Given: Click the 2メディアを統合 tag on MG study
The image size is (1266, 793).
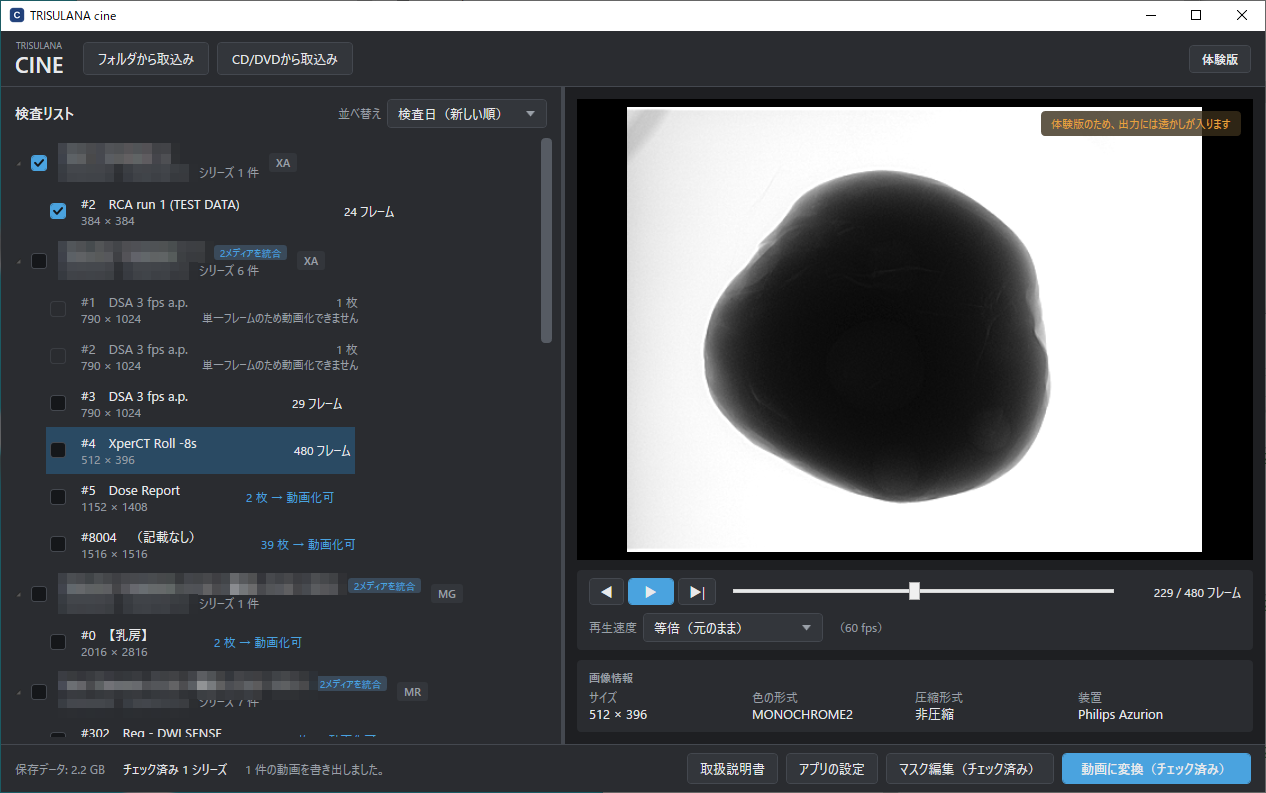Looking at the screenshot, I should coord(385,586).
